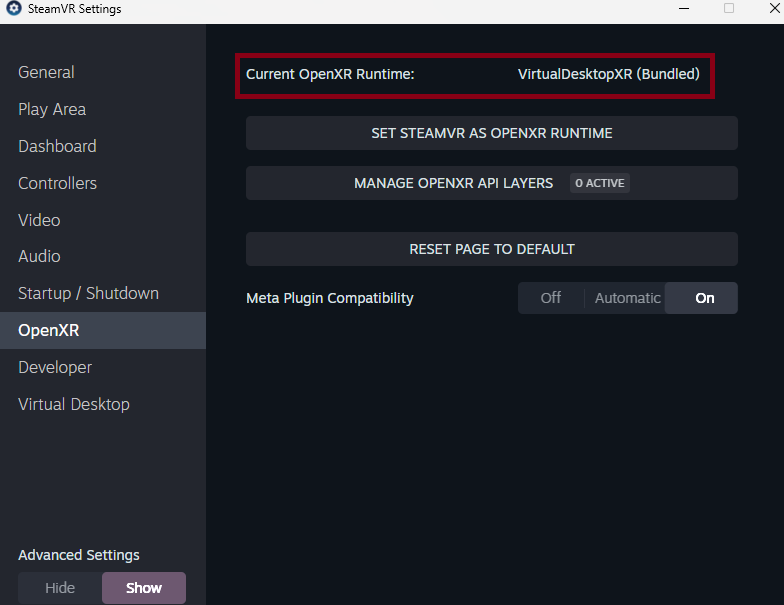Viewport: 784px width, 605px height.
Task: Open the Dashboard section
Action: (x=57, y=146)
